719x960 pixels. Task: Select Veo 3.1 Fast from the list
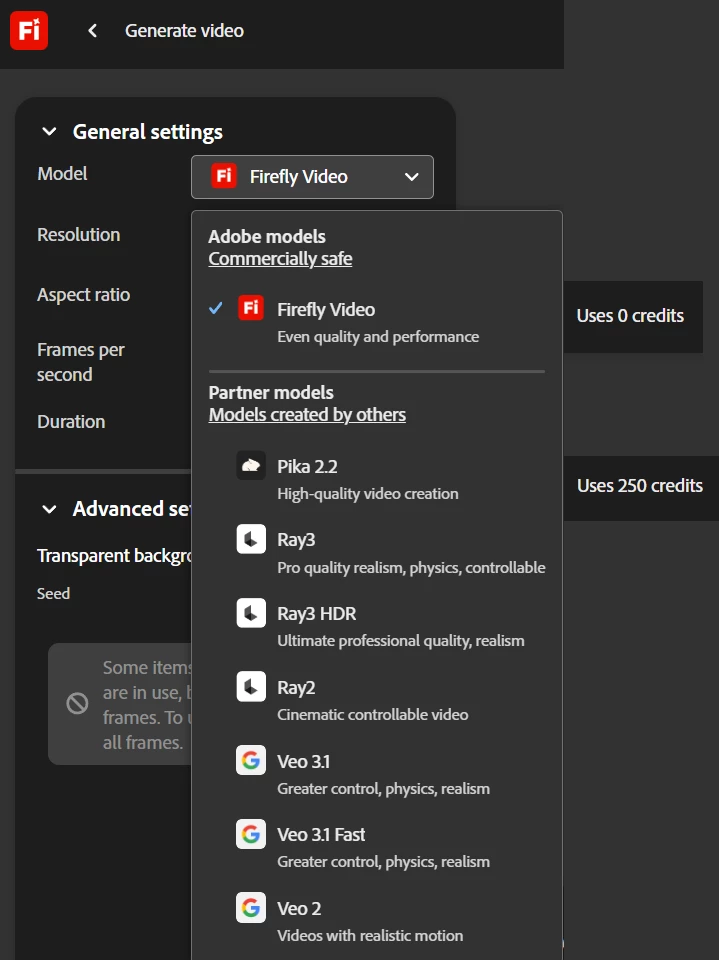click(x=377, y=848)
